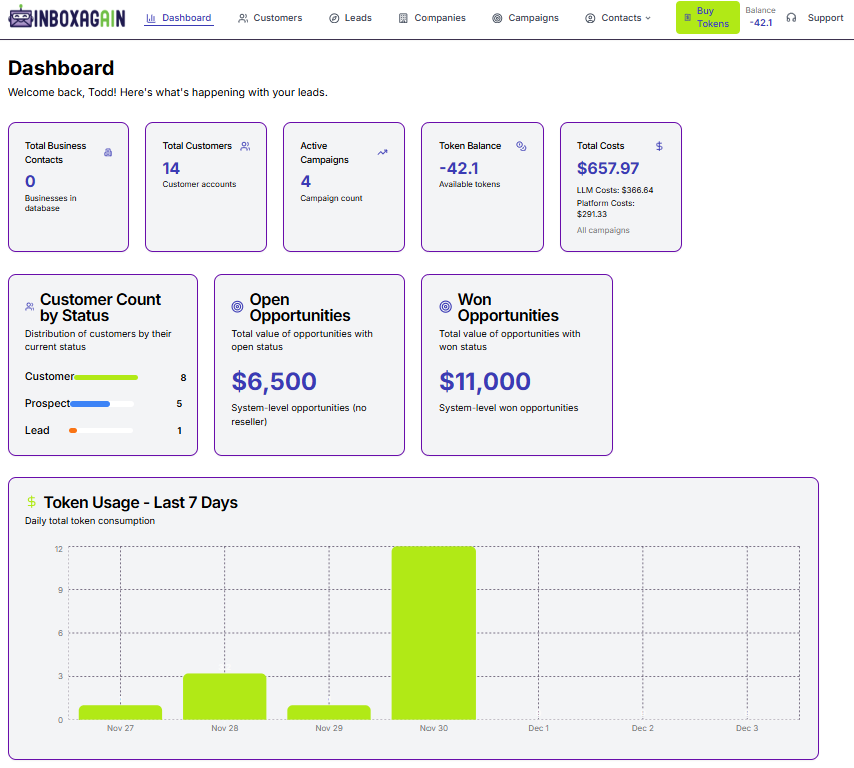Click the Token Usage dollar sign icon

click(32, 502)
